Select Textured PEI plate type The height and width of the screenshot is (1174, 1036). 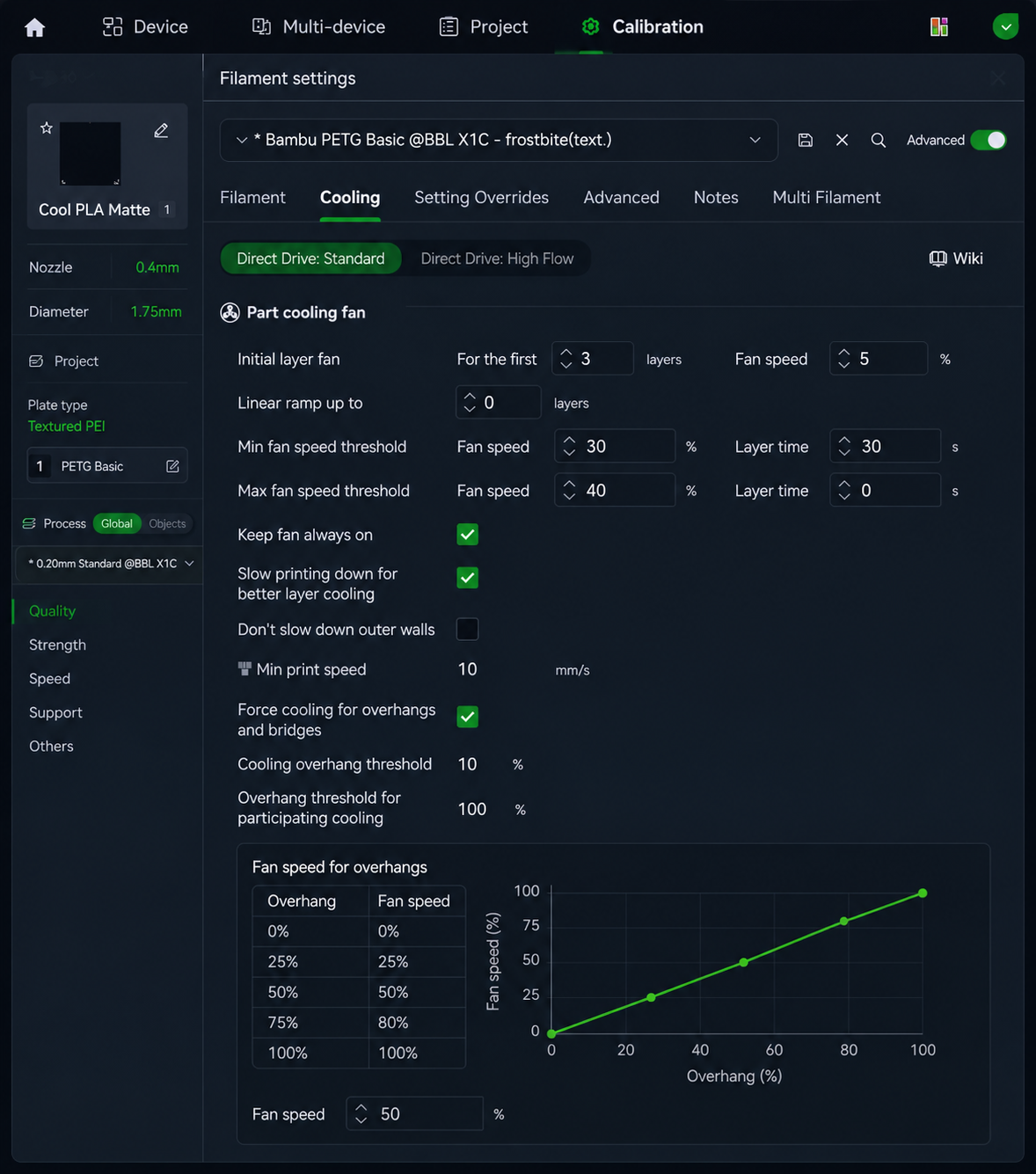point(67,426)
